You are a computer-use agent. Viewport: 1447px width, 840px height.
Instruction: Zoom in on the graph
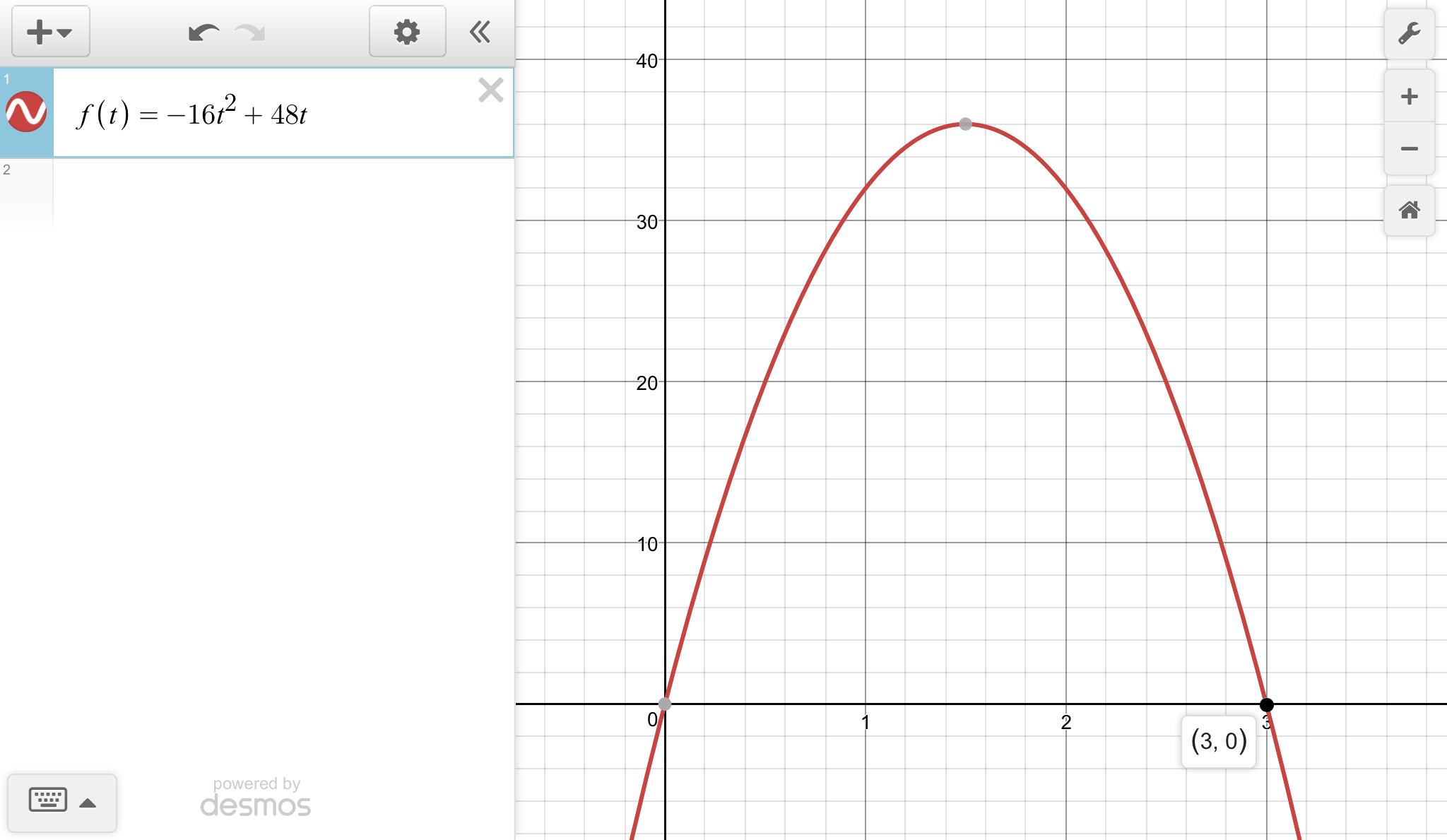pyautogui.click(x=1409, y=96)
